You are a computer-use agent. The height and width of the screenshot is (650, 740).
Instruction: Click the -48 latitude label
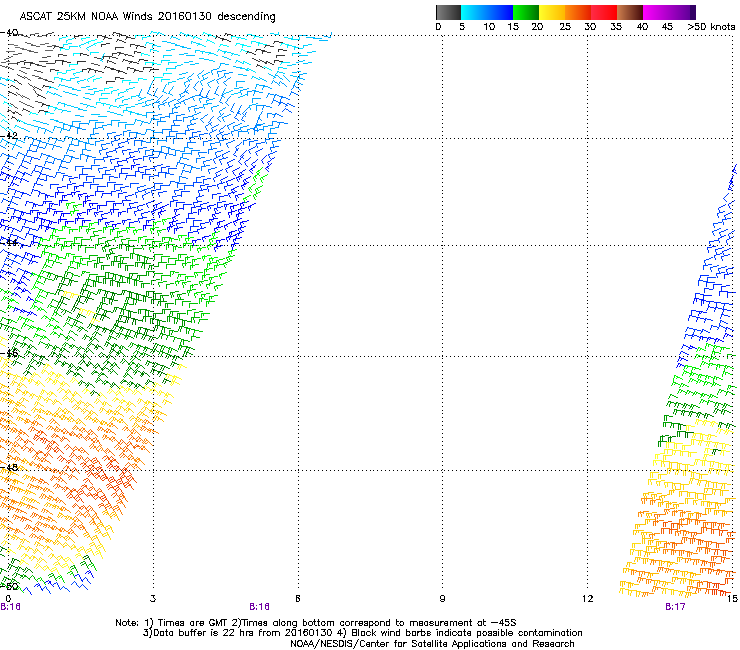9,467
